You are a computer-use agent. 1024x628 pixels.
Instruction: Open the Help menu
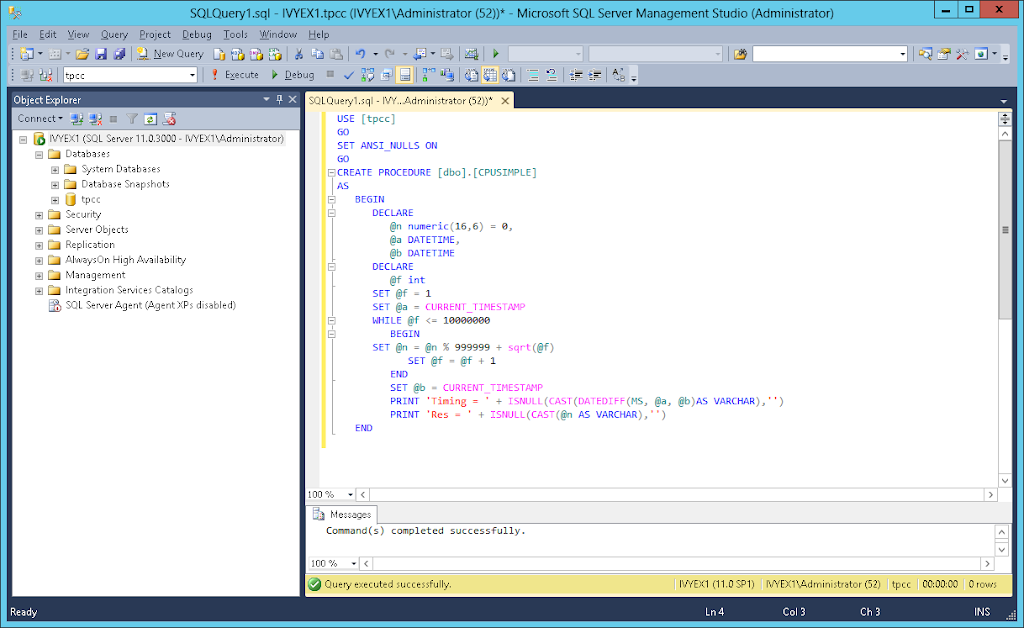click(x=319, y=35)
